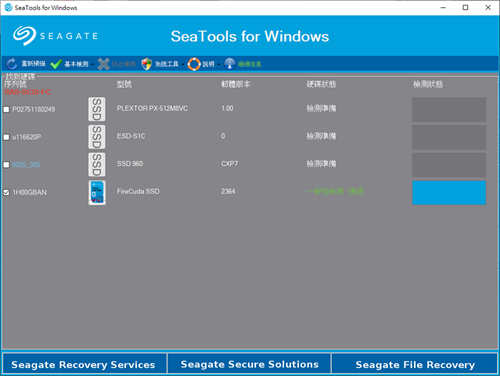Click the Seagate logo in the header
The width and height of the screenshot is (500, 376).
pos(56,36)
